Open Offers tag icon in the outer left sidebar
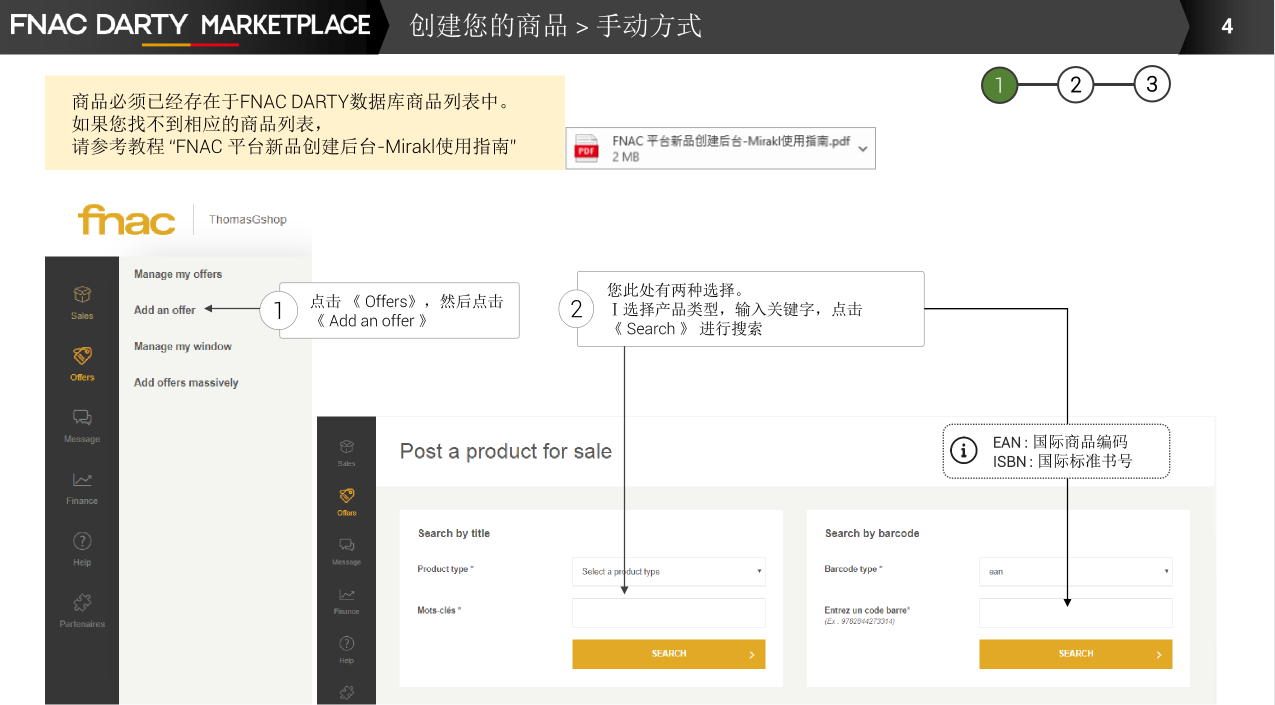The width and height of the screenshot is (1275, 705). [82, 356]
